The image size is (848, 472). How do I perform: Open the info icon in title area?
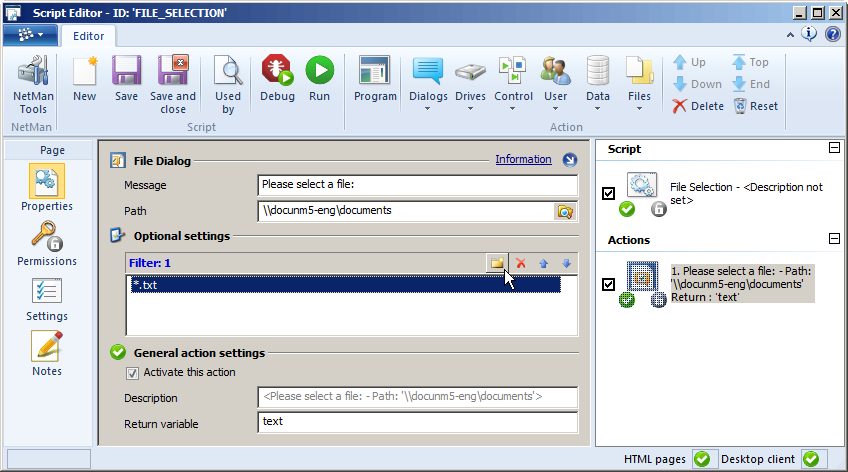click(x=809, y=34)
